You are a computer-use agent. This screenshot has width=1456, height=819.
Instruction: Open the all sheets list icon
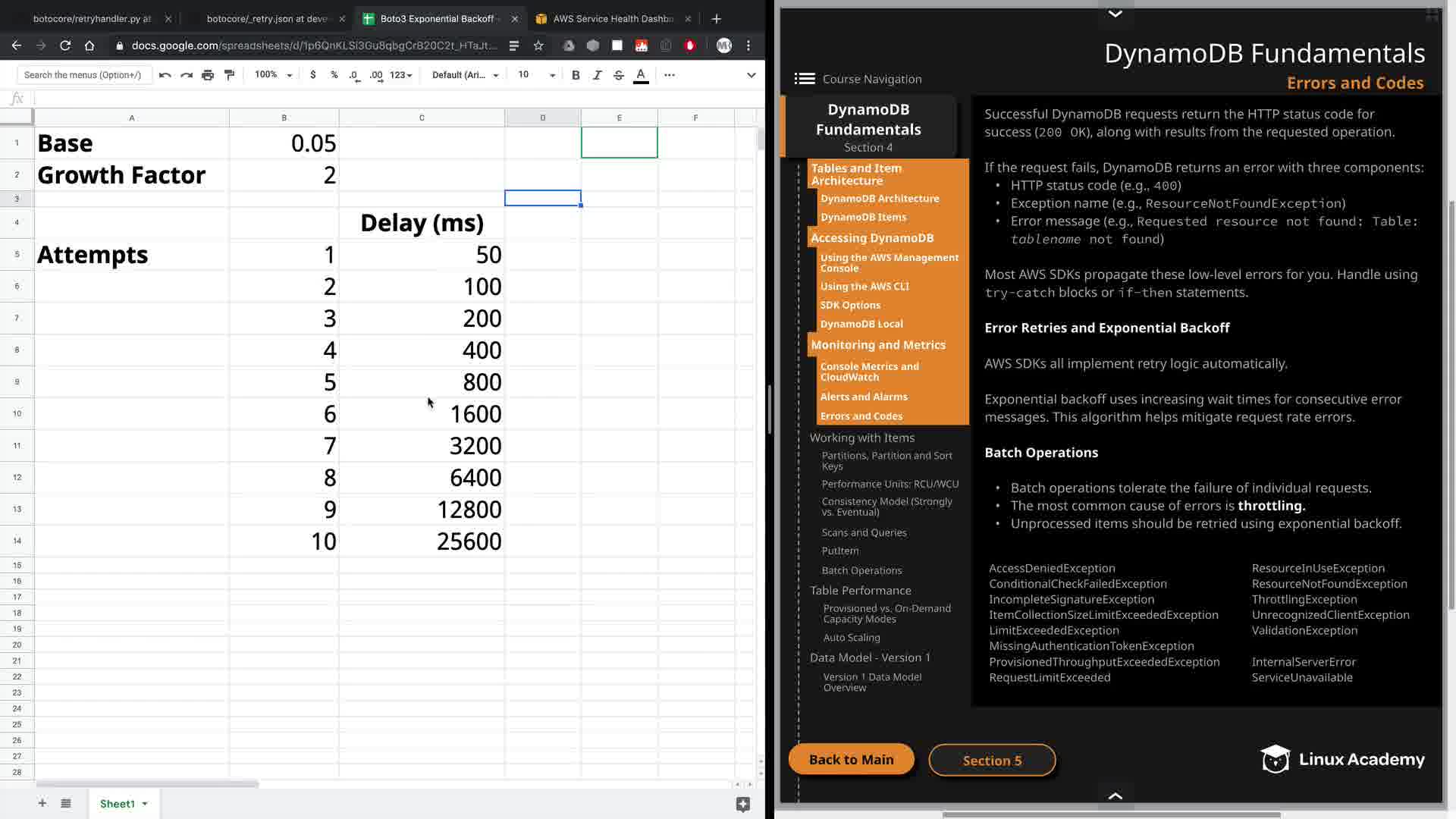point(66,803)
